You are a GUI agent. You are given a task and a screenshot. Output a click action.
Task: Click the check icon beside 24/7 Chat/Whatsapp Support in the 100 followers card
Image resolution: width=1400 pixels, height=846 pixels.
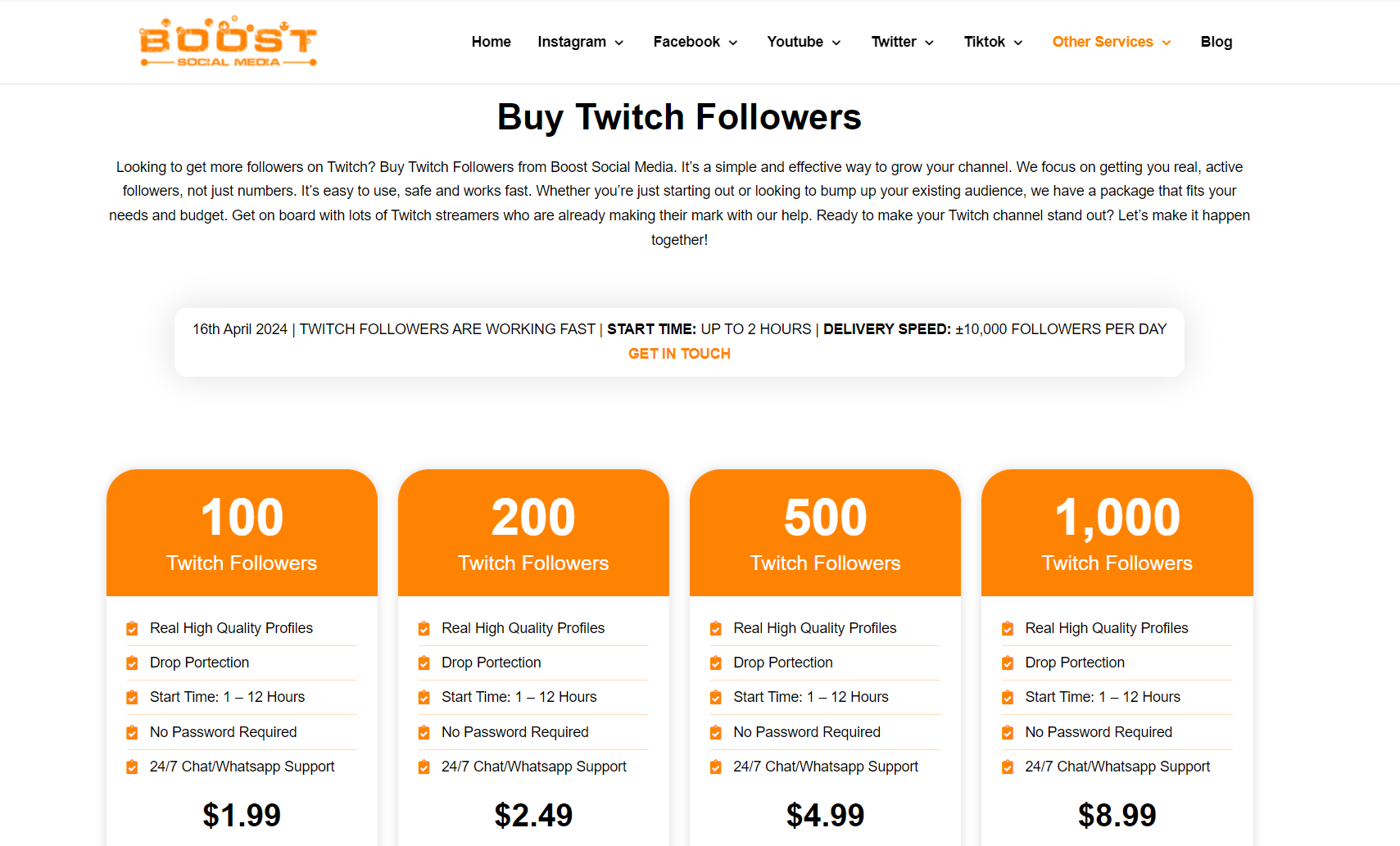(132, 767)
